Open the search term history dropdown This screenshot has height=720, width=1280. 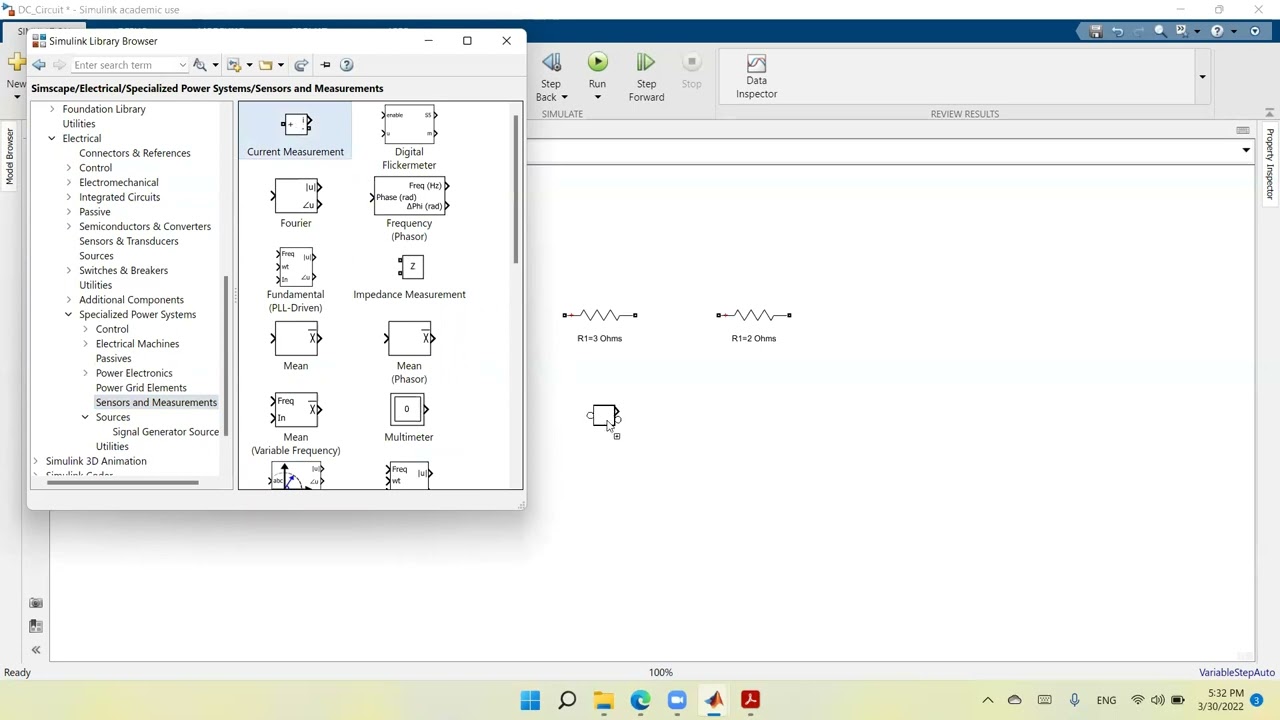(182, 65)
